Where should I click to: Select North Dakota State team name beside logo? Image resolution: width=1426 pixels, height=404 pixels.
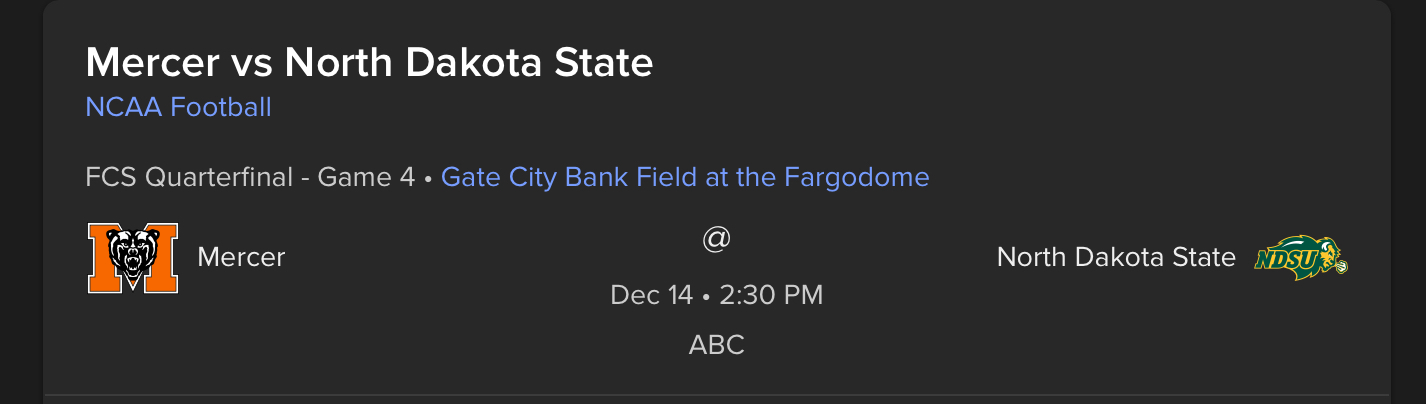(x=1116, y=257)
